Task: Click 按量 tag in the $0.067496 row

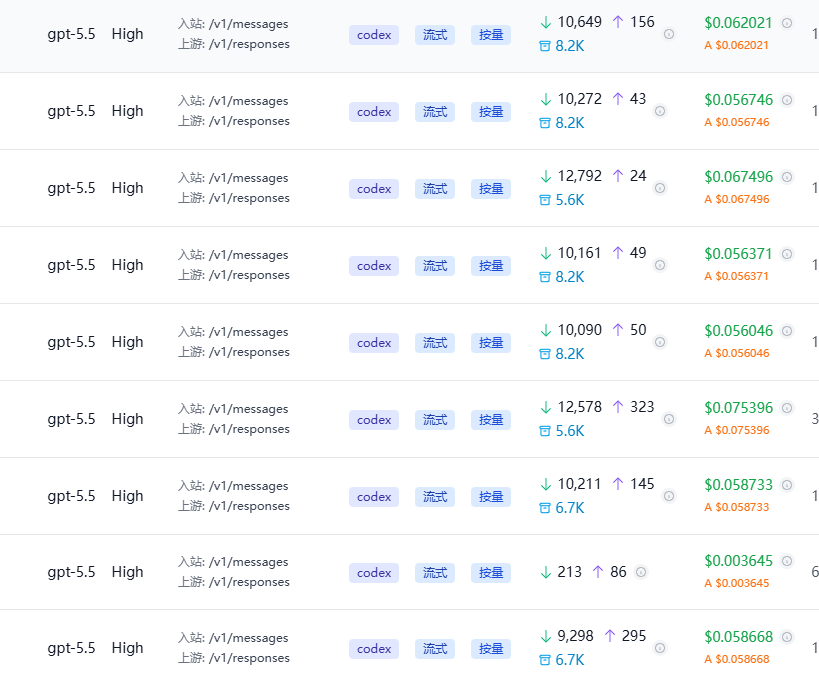Action: [491, 189]
